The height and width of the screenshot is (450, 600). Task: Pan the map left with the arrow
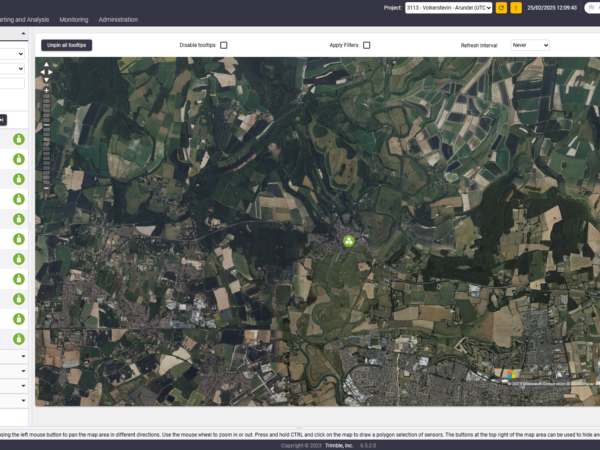[x=42, y=72]
